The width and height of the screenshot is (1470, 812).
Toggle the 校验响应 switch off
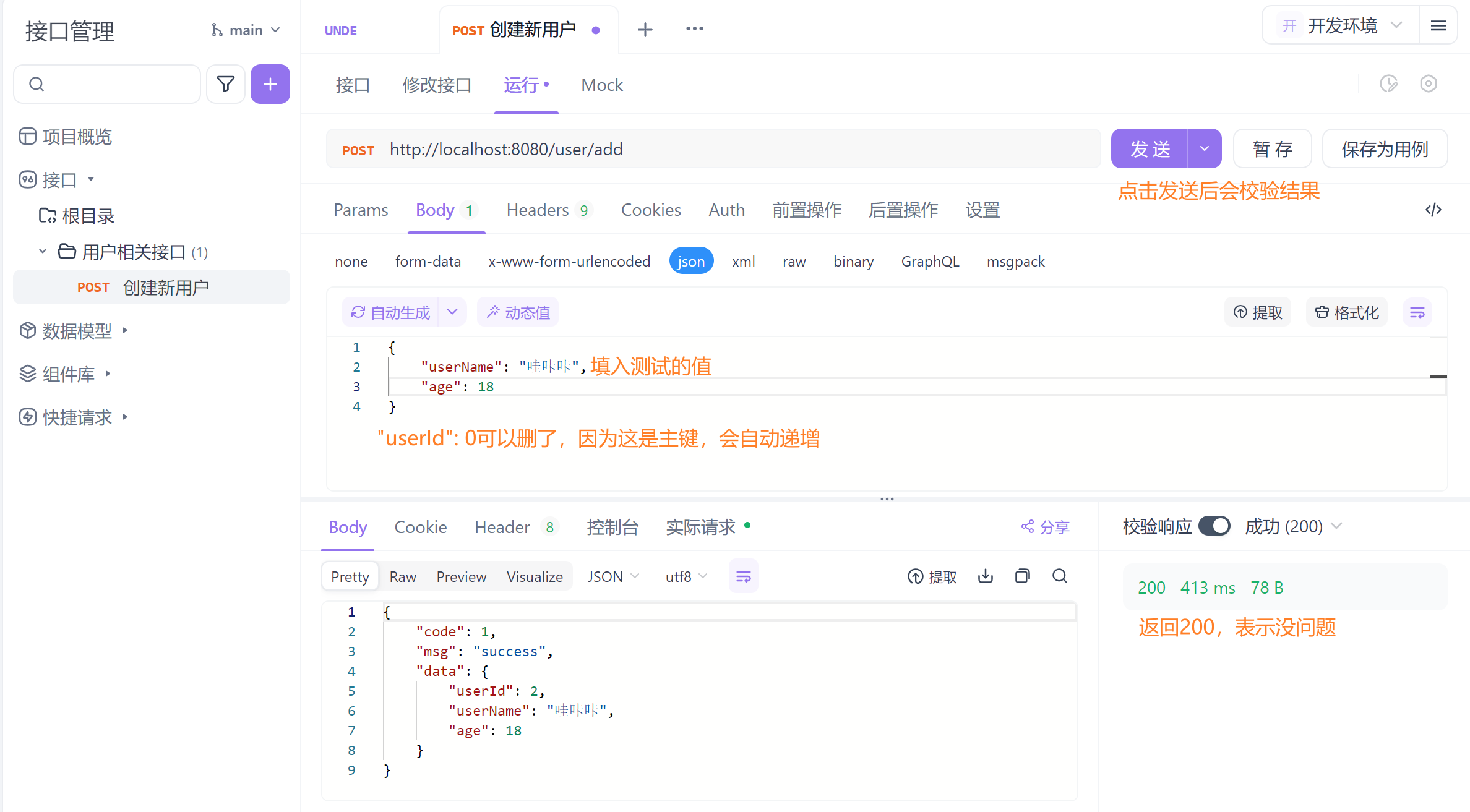click(1214, 526)
